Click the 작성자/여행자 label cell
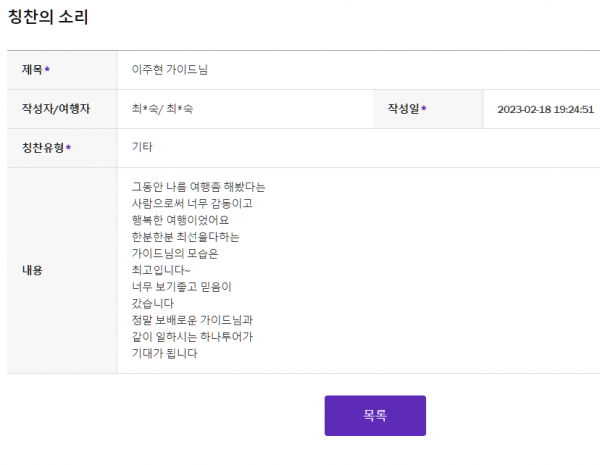Viewport: 600px width, 465px height. click(62, 109)
